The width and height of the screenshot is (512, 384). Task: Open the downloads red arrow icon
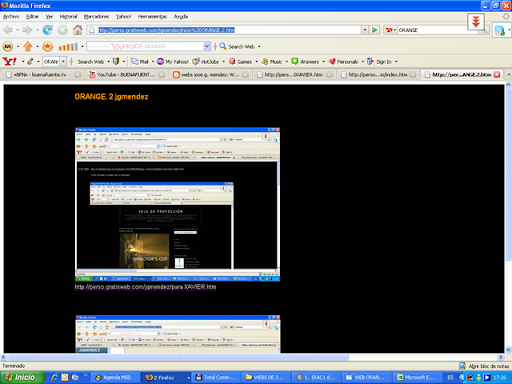coord(476,22)
